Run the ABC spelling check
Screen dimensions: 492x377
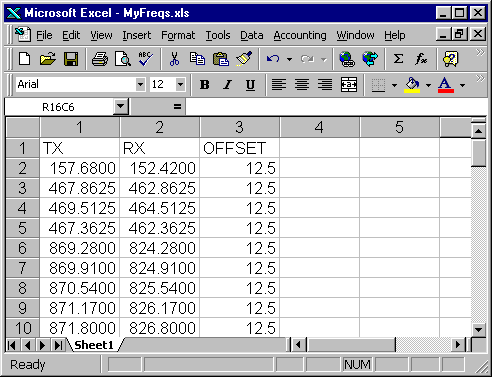coord(145,60)
